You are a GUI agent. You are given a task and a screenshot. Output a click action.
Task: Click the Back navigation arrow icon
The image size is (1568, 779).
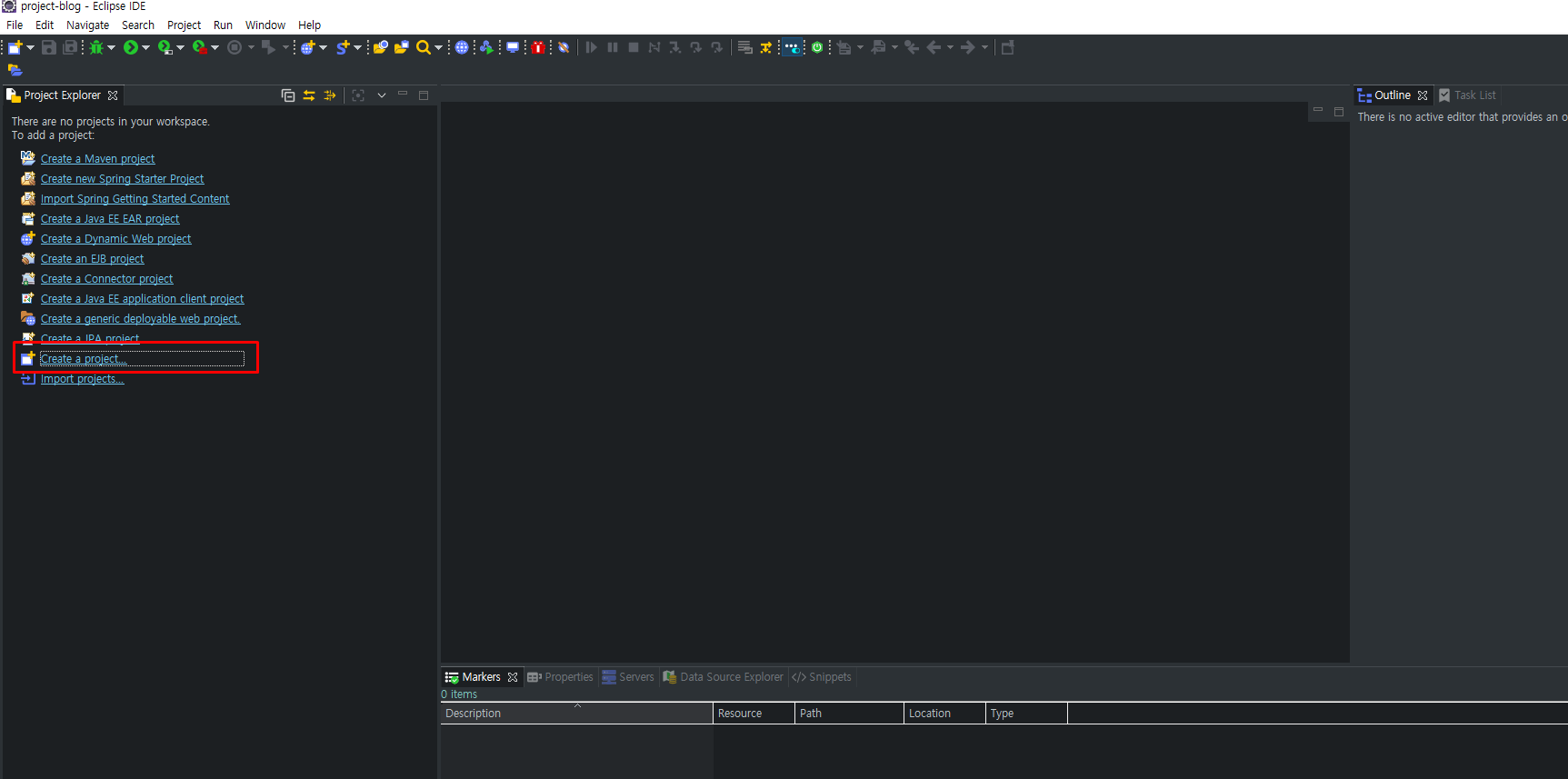click(x=934, y=47)
